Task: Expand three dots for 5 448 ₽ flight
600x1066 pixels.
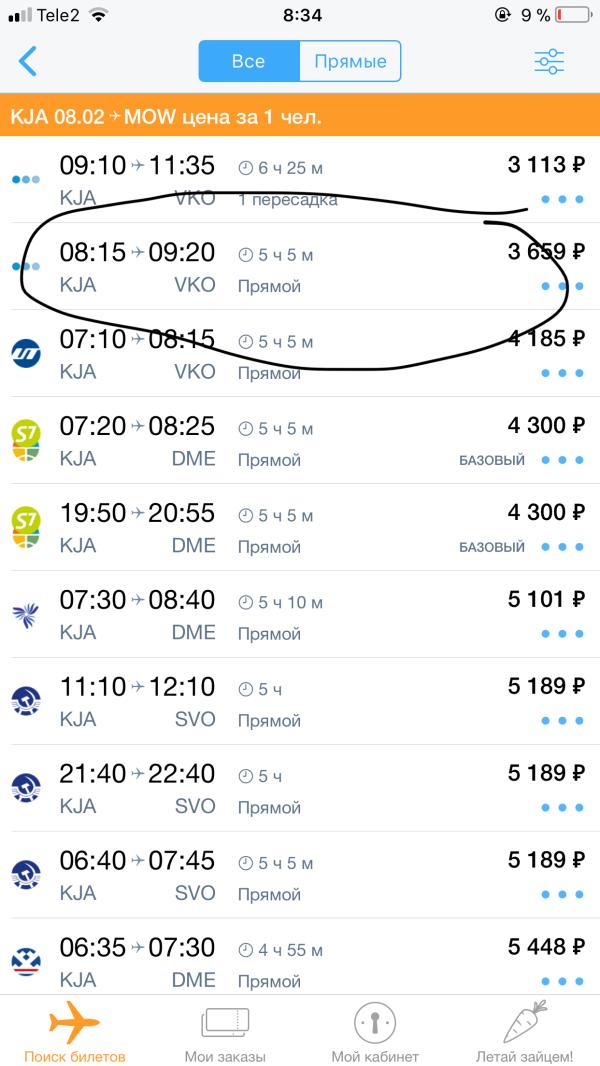Action: point(562,981)
